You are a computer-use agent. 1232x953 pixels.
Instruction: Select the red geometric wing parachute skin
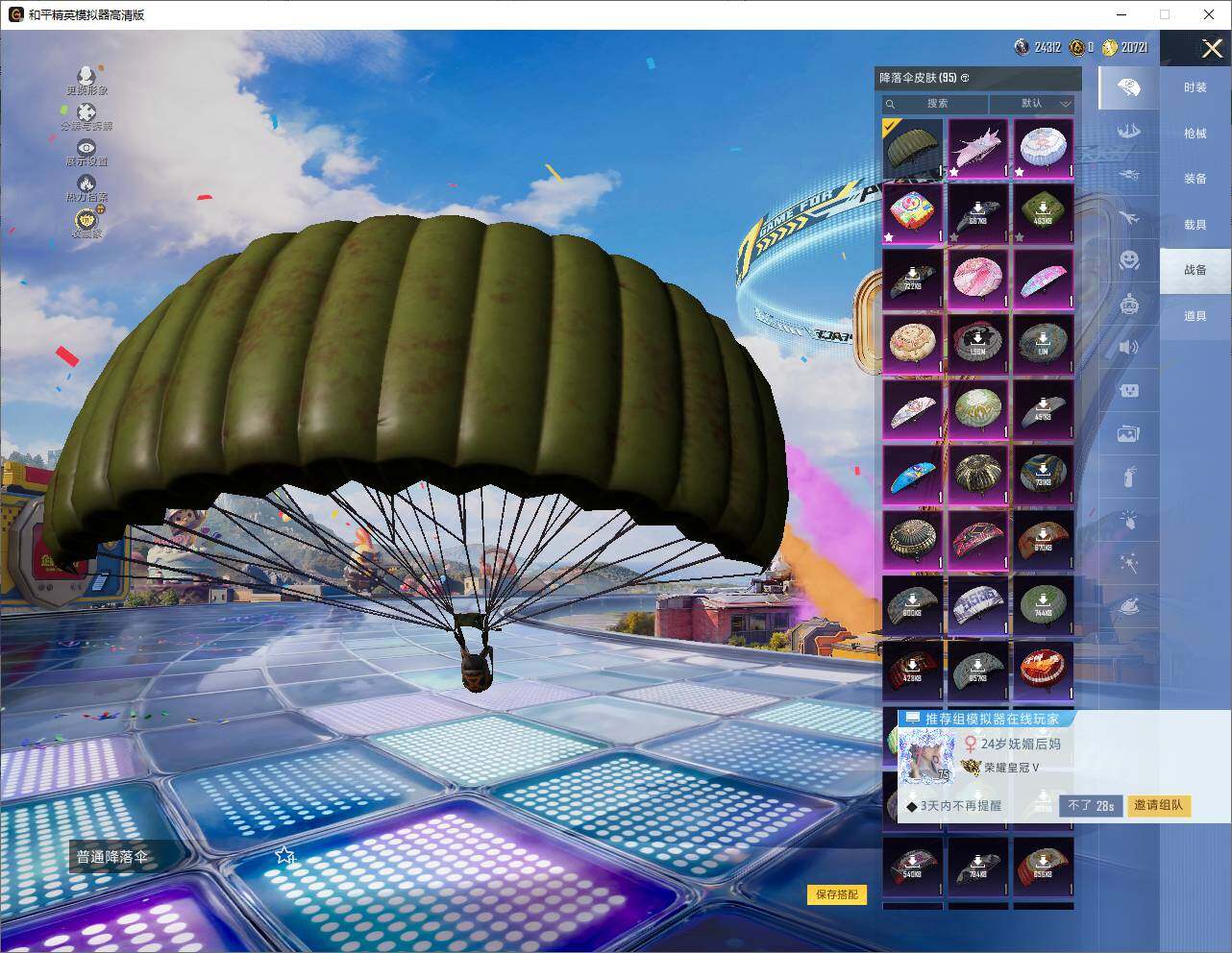[x=978, y=540]
